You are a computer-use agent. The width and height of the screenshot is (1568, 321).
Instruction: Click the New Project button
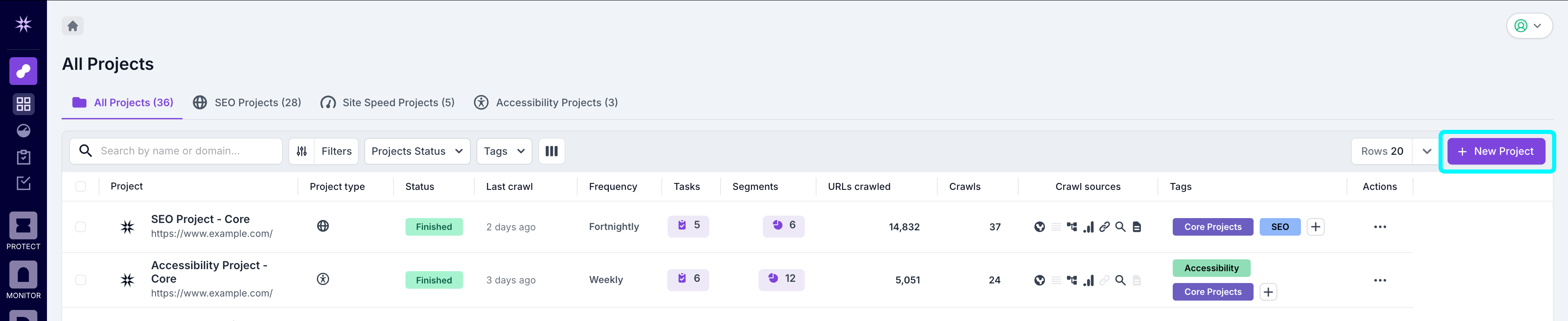[x=1496, y=151]
